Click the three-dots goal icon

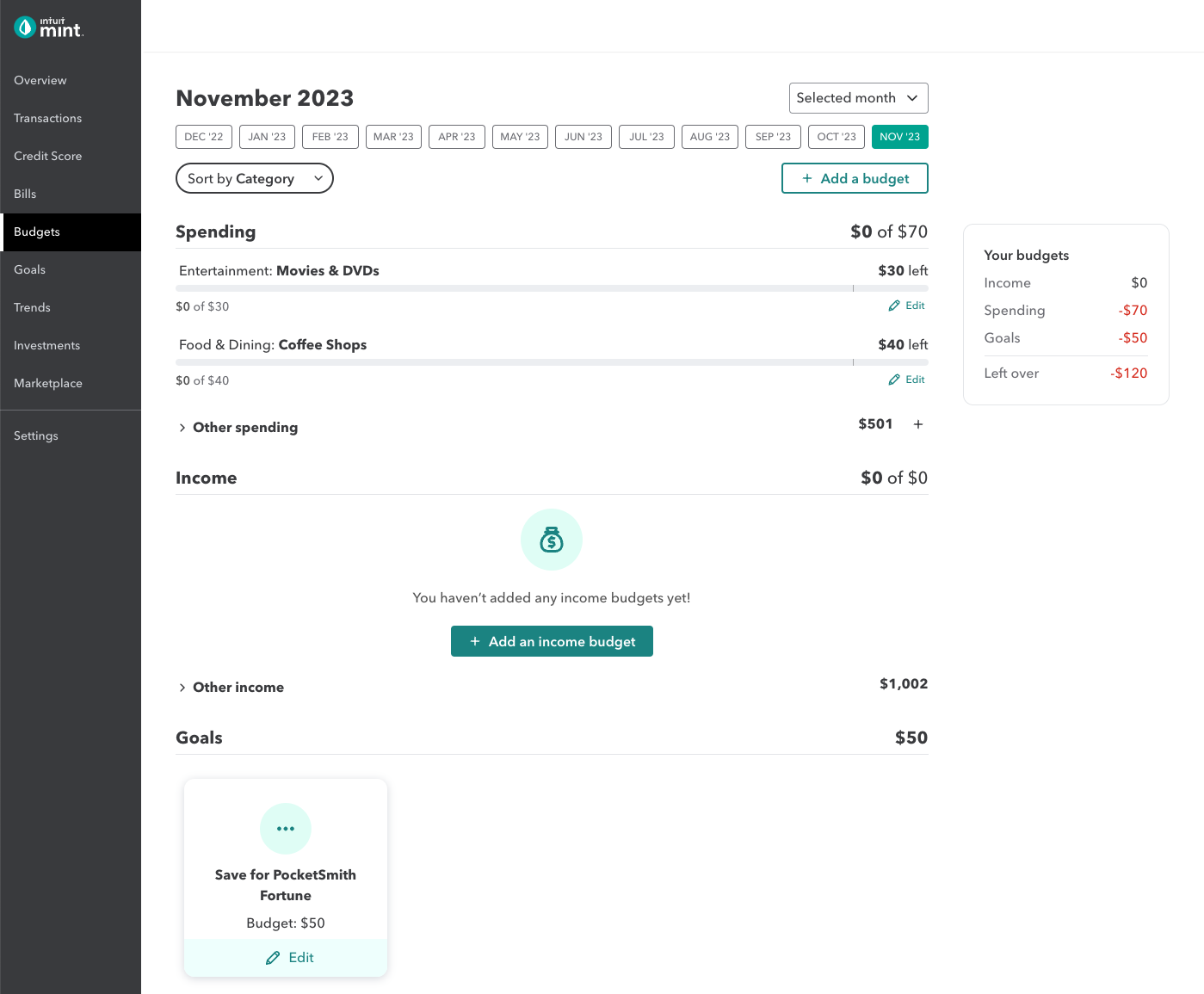286,829
